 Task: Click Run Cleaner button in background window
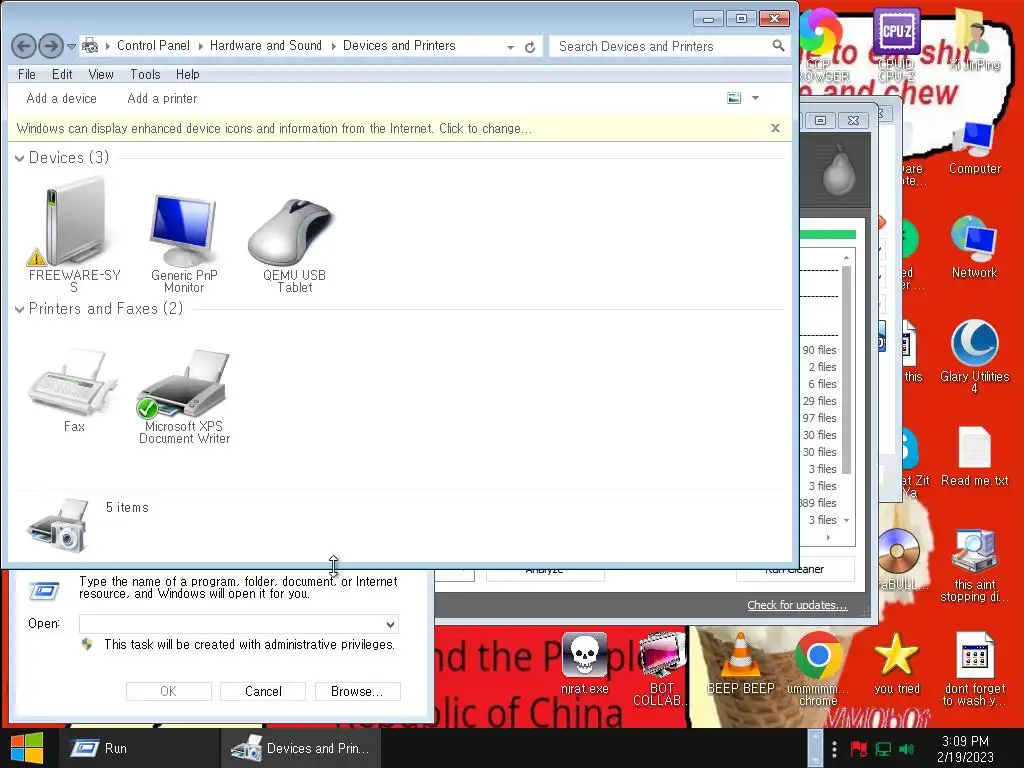[x=795, y=573]
